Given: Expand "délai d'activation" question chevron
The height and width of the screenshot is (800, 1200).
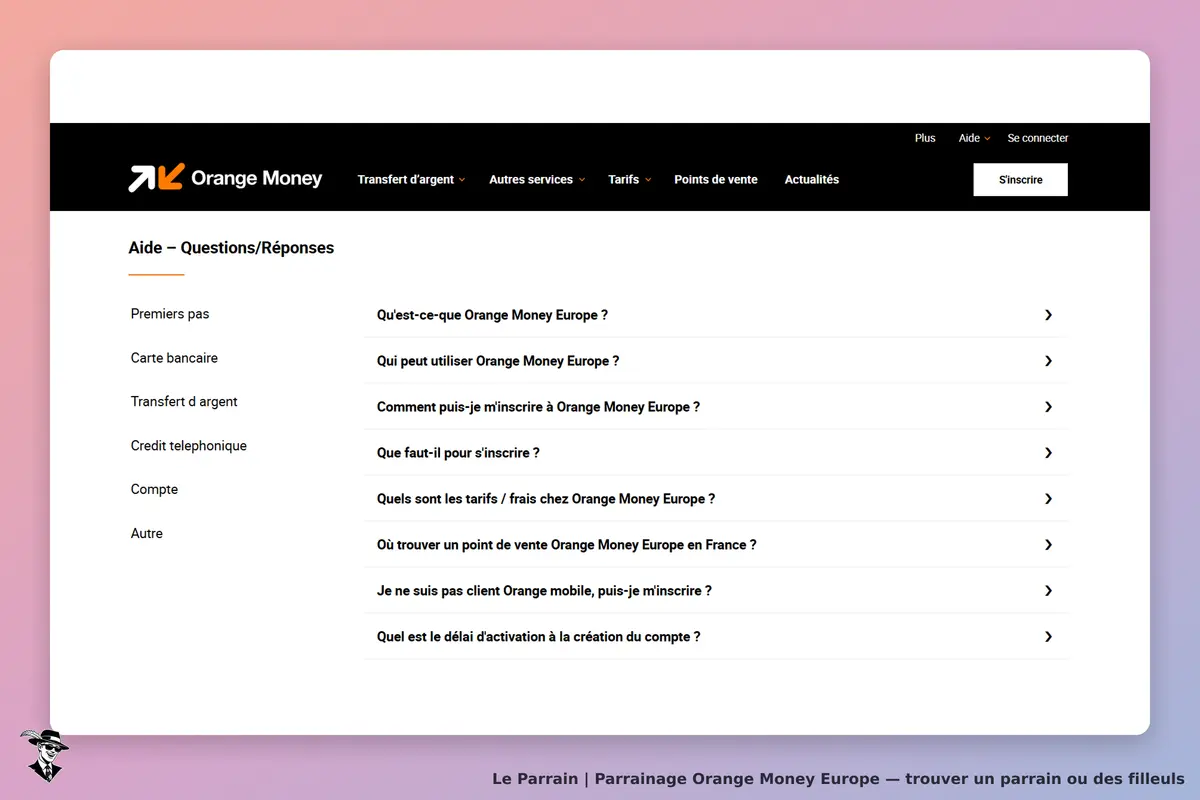Looking at the screenshot, I should pyautogui.click(x=1048, y=637).
